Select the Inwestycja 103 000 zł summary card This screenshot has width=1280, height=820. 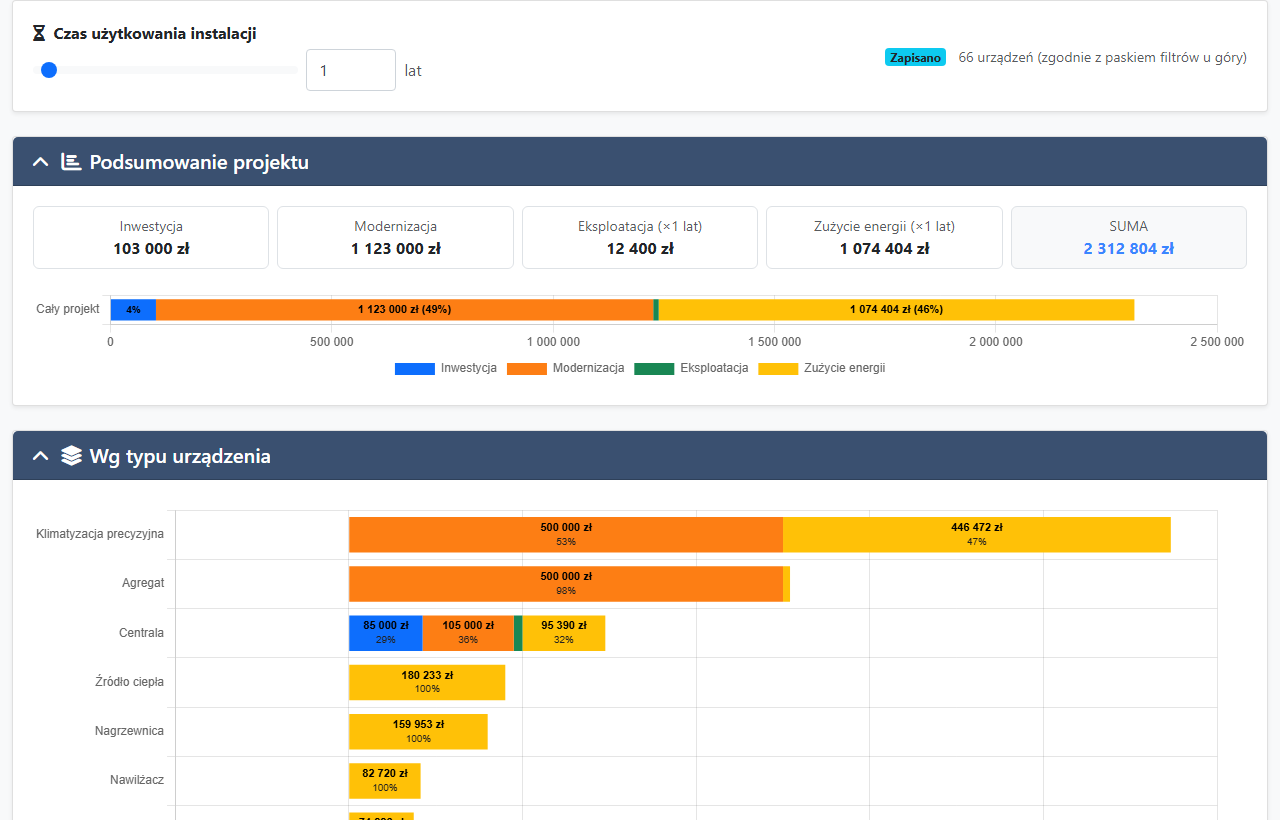pyautogui.click(x=151, y=238)
